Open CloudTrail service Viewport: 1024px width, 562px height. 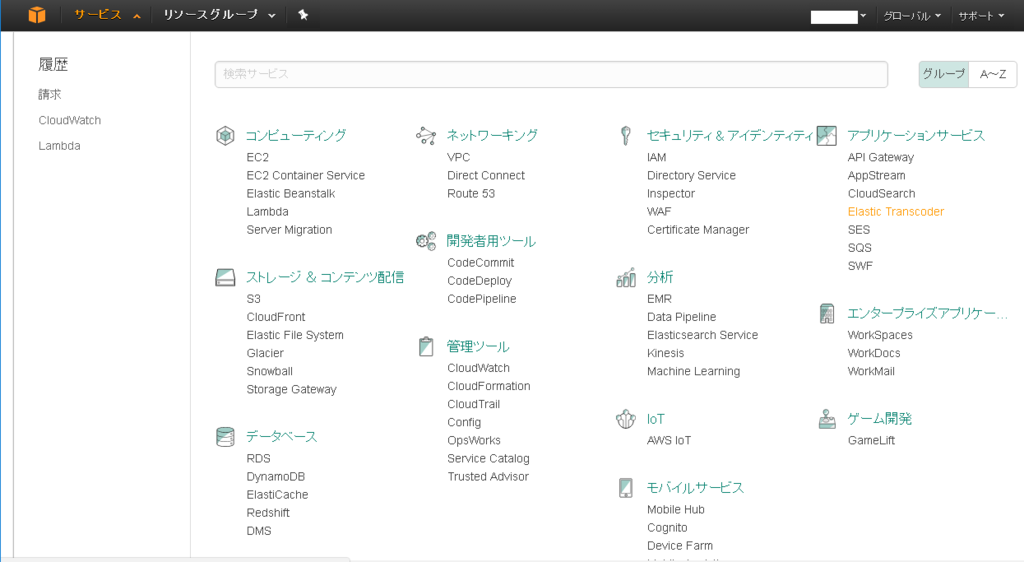(473, 405)
